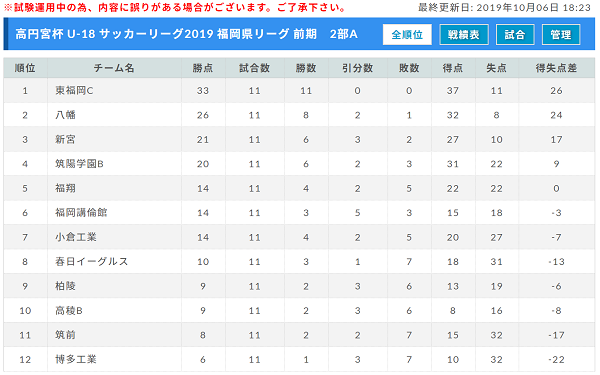The image size is (600, 375).
Task: Click the 得失点差 column header
Action: click(556, 68)
